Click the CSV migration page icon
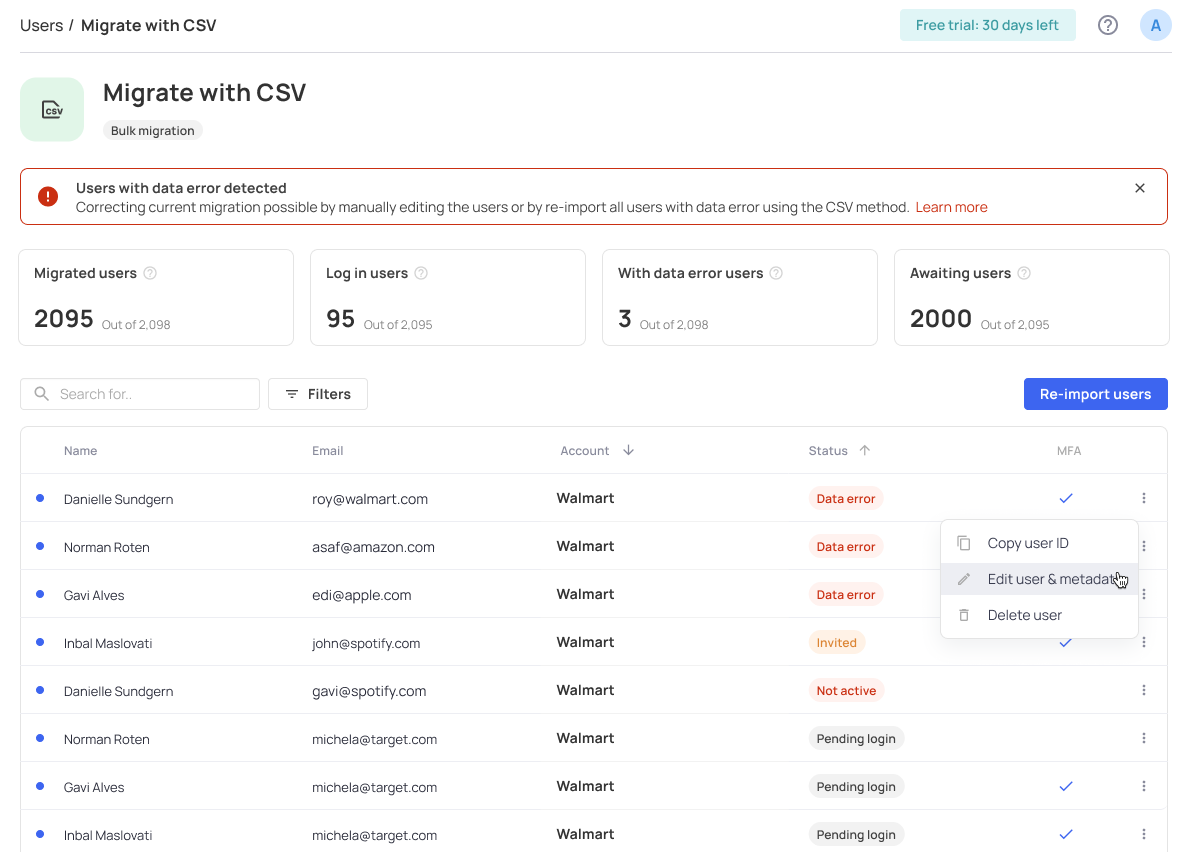This screenshot has width=1195, height=852. tap(52, 109)
